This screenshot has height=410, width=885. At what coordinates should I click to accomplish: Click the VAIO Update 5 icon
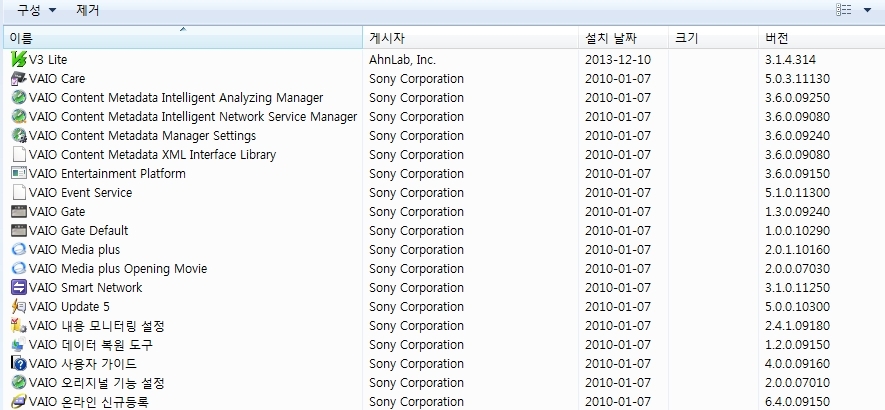(x=19, y=307)
